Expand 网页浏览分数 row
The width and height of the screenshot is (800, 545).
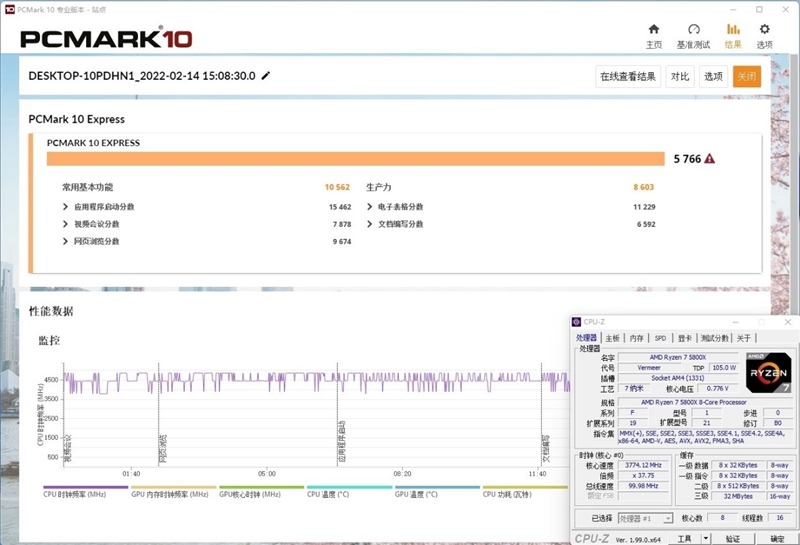click(x=65, y=241)
